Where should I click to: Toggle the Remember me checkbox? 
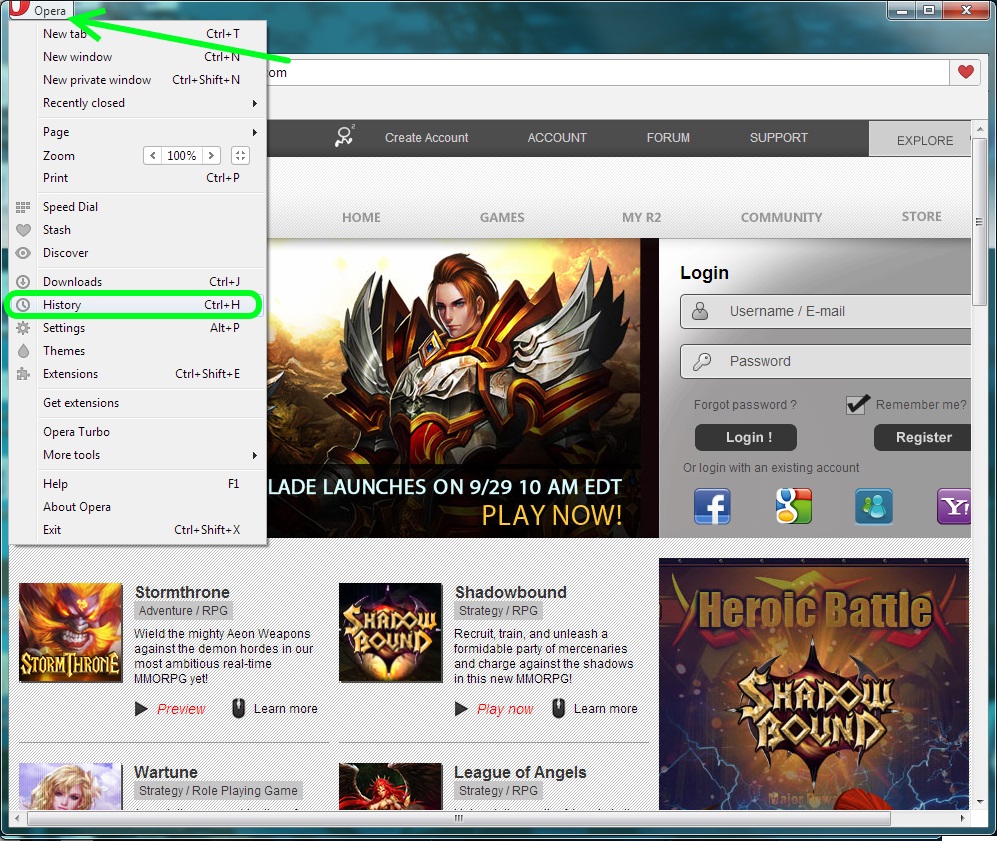click(857, 404)
